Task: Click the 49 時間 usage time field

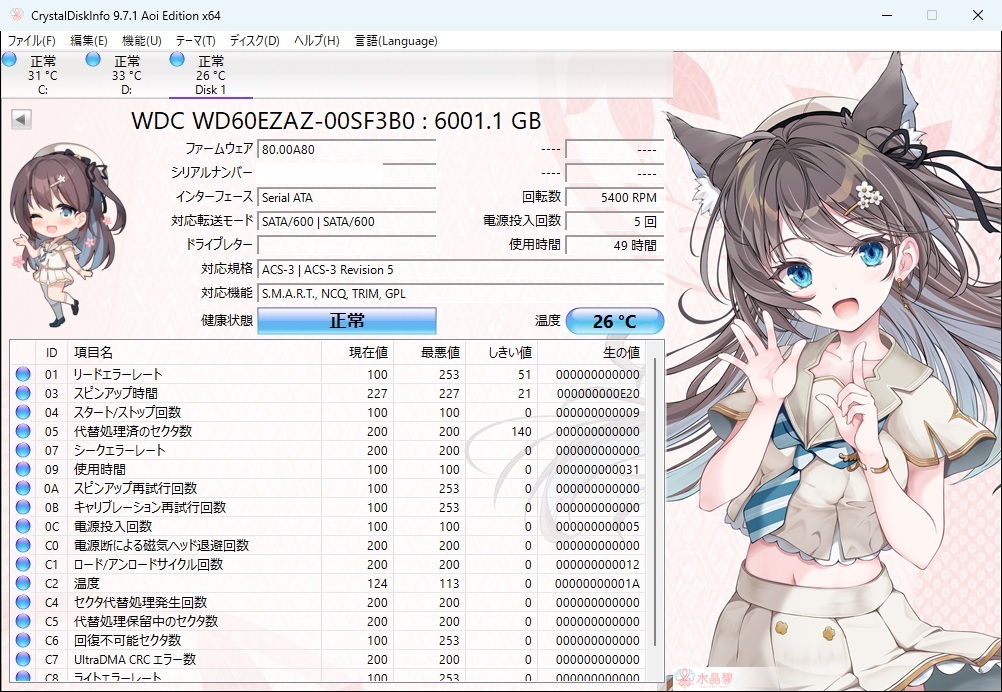Action: pyautogui.click(x=615, y=245)
